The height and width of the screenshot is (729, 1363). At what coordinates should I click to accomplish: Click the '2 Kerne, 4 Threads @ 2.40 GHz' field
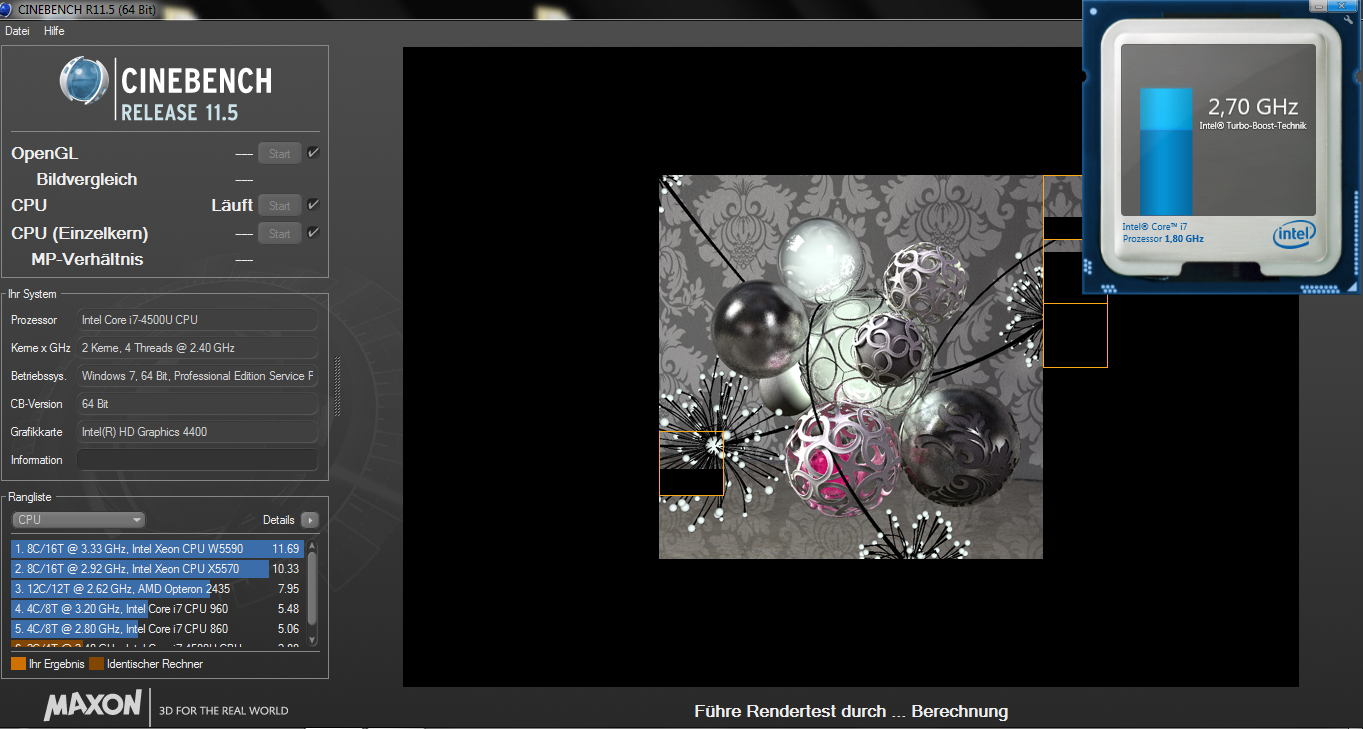[x=197, y=348]
